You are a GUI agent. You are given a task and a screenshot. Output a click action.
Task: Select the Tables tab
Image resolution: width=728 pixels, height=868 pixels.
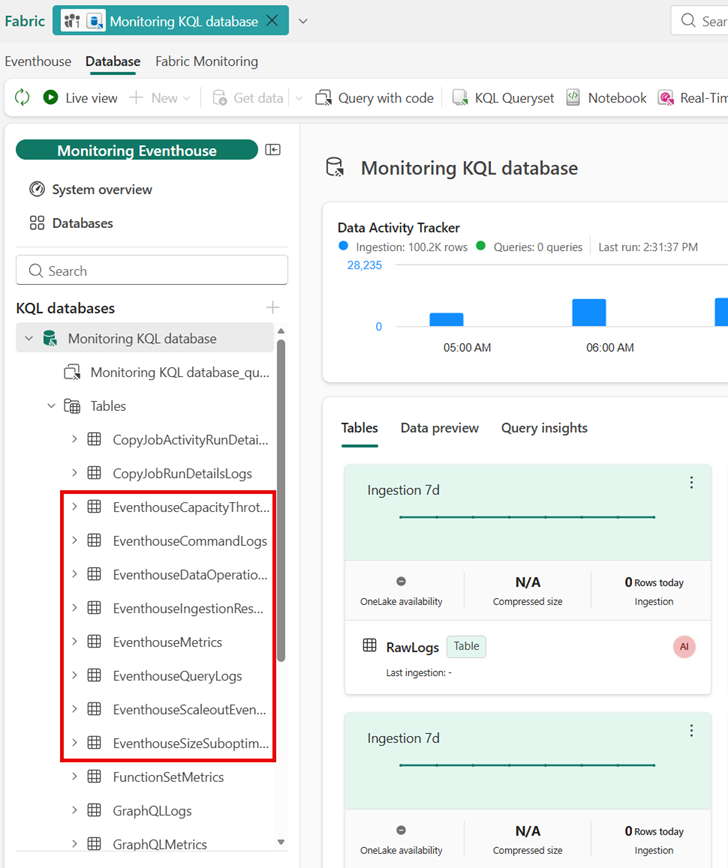359,428
